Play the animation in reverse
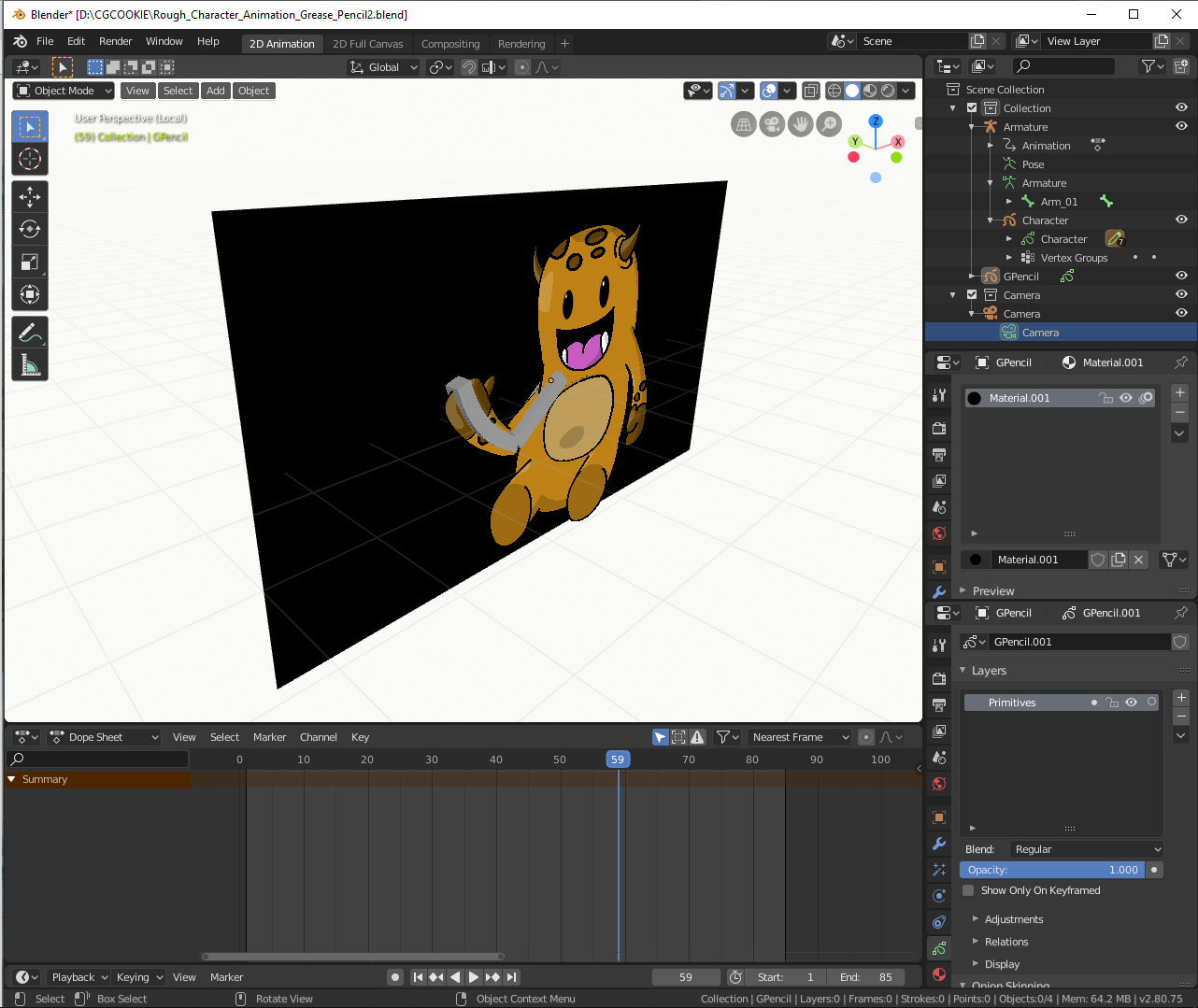The image size is (1198, 1008). (x=455, y=977)
